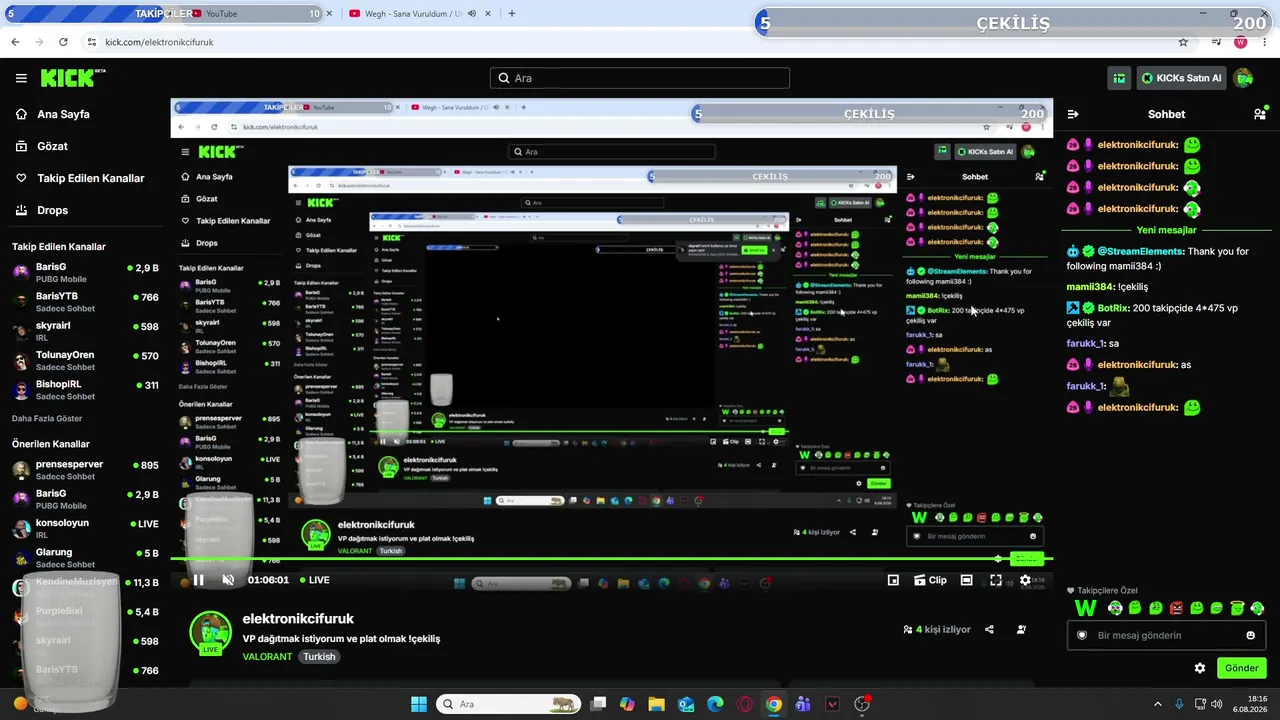The image size is (1280, 720).
Task: Click the KICKs Satın Al button
Action: point(1181,78)
